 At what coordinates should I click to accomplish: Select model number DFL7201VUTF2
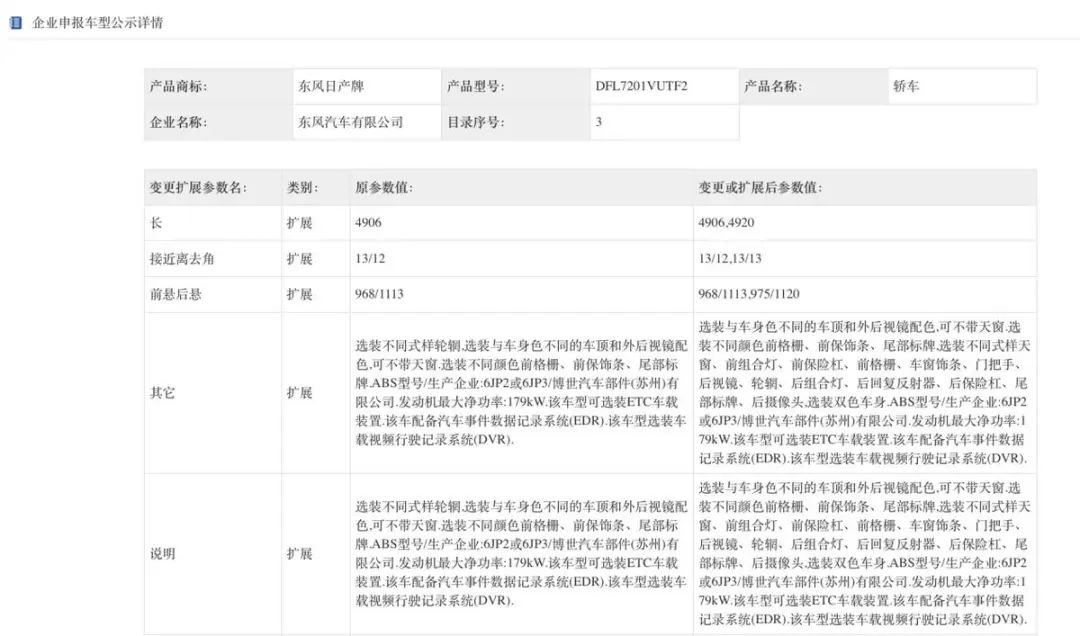pos(641,86)
